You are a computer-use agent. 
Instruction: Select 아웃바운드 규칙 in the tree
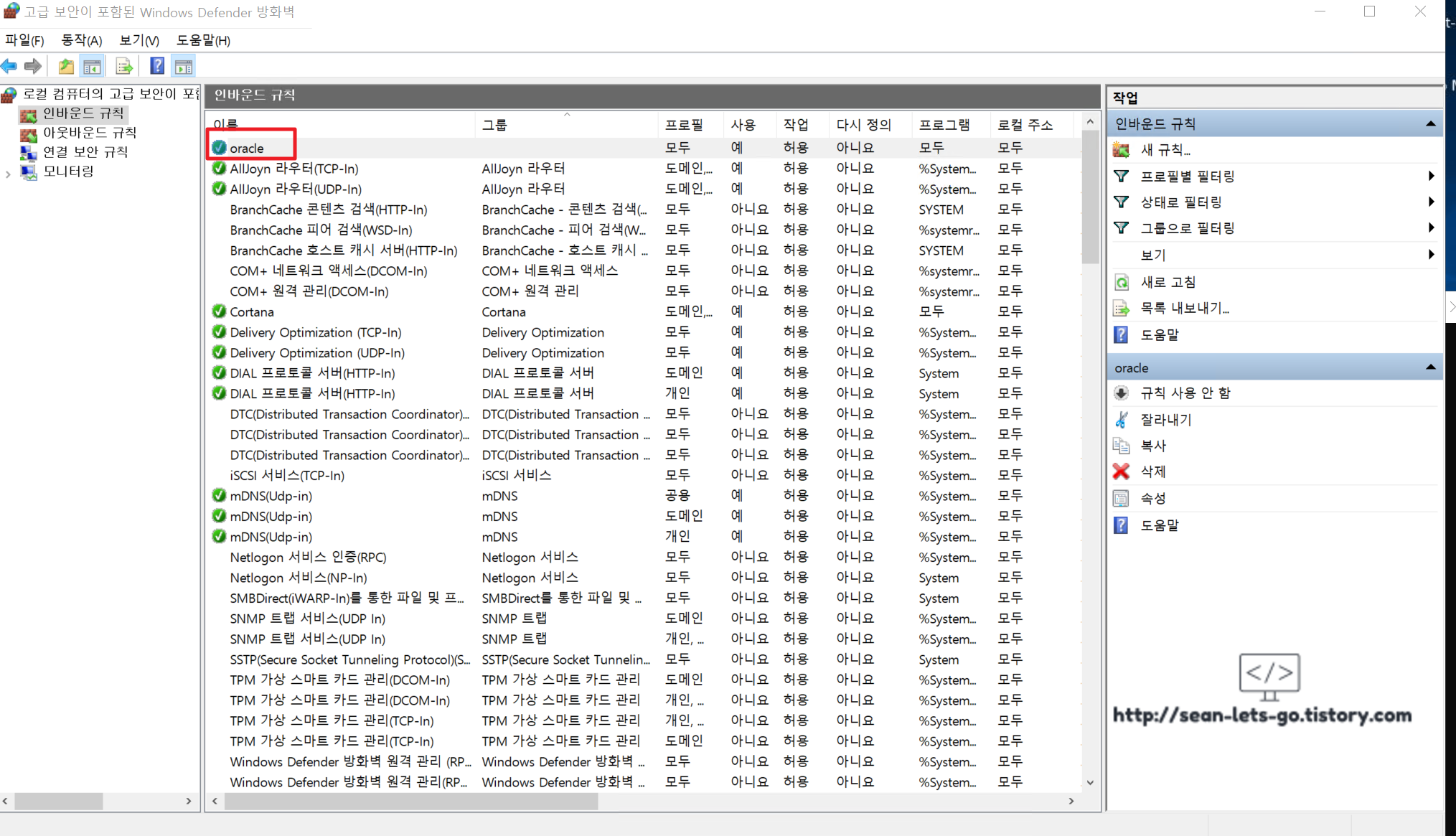click(x=89, y=133)
